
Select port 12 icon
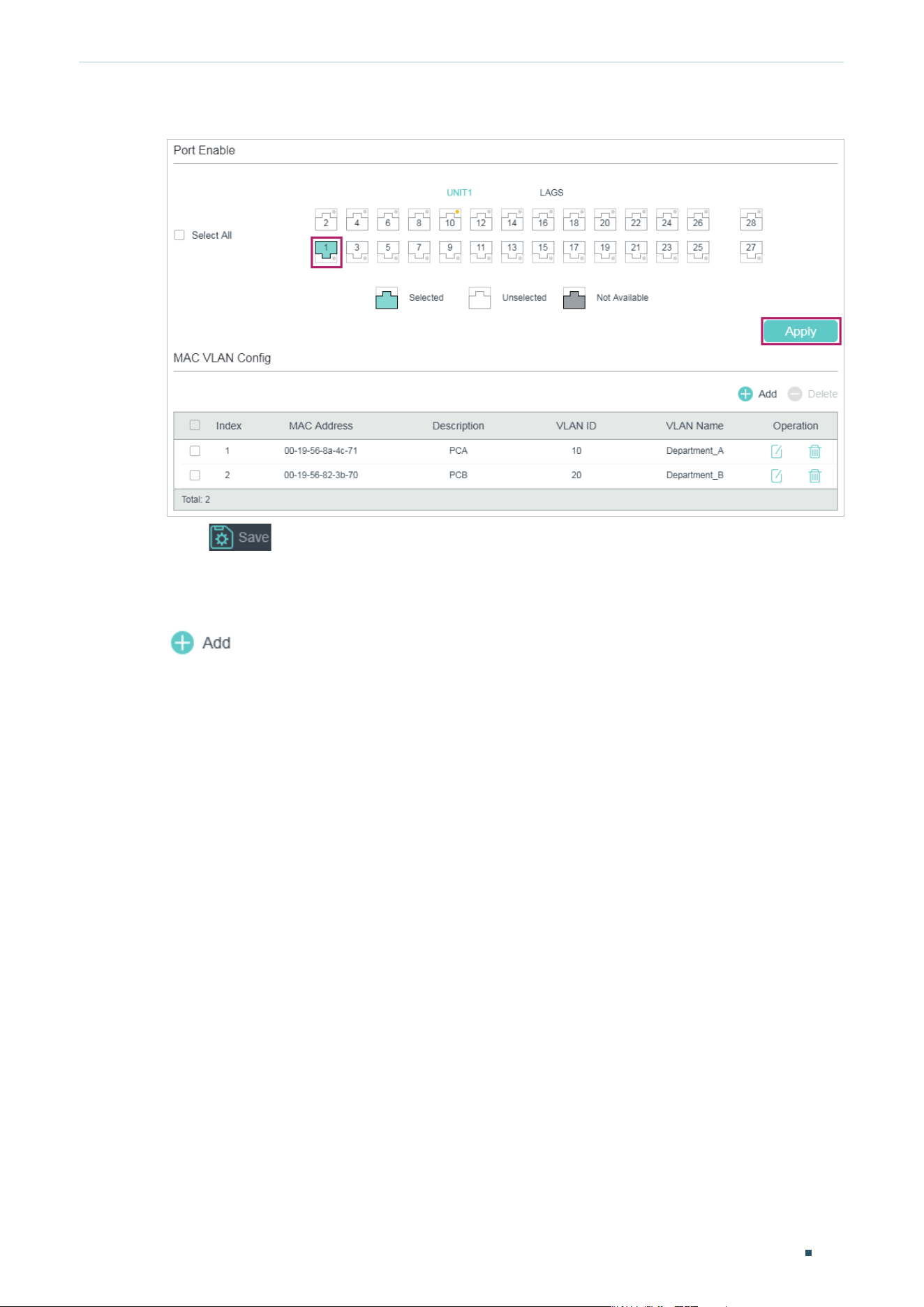[x=481, y=219]
